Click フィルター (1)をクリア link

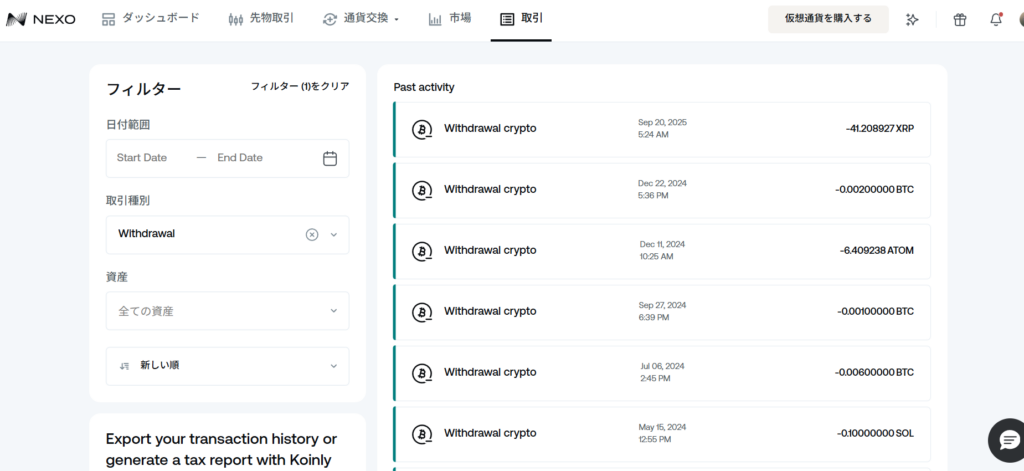(299, 87)
